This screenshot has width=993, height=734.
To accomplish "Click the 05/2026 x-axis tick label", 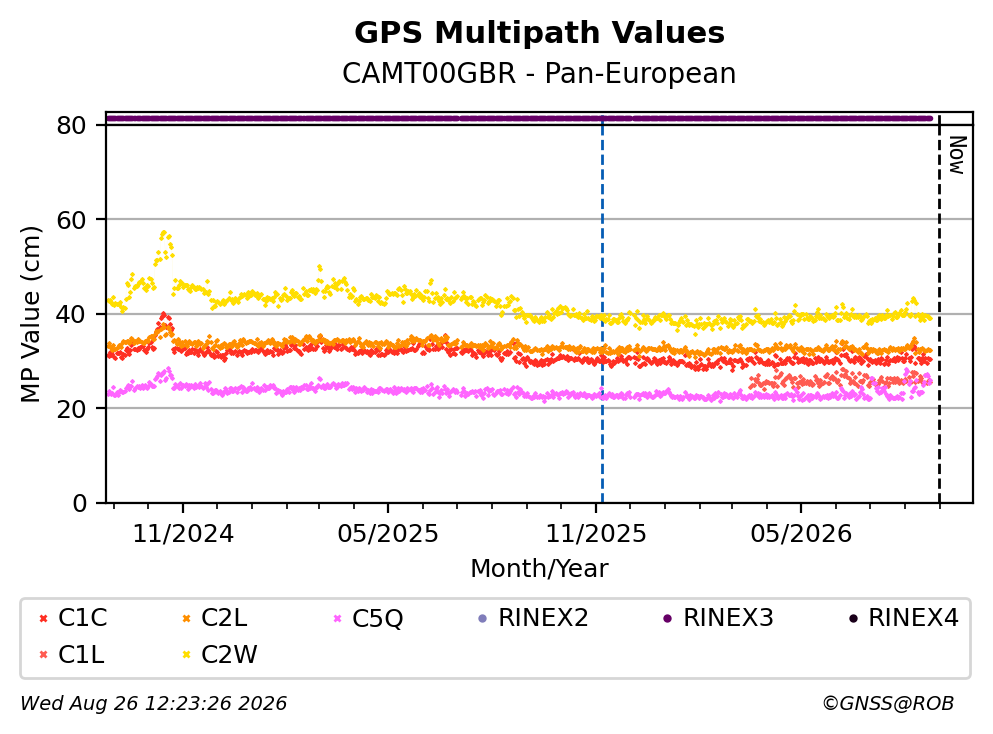I will pos(801,534).
